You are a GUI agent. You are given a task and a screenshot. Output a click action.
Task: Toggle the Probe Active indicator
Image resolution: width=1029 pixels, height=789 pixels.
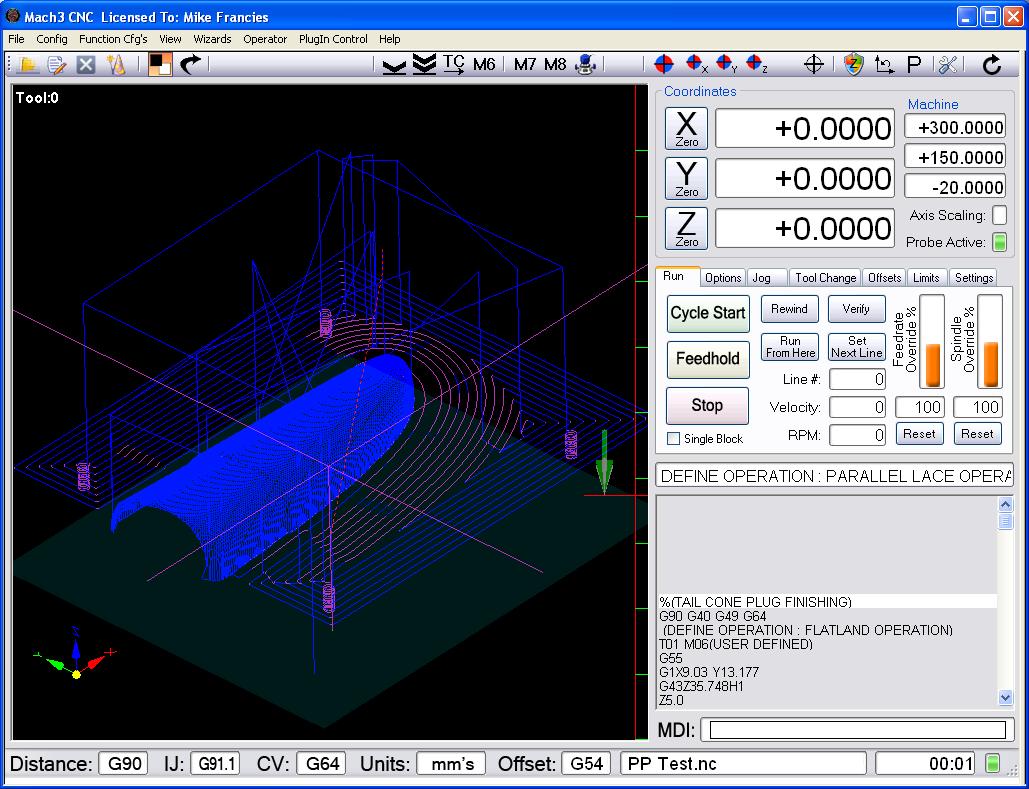pos(998,242)
